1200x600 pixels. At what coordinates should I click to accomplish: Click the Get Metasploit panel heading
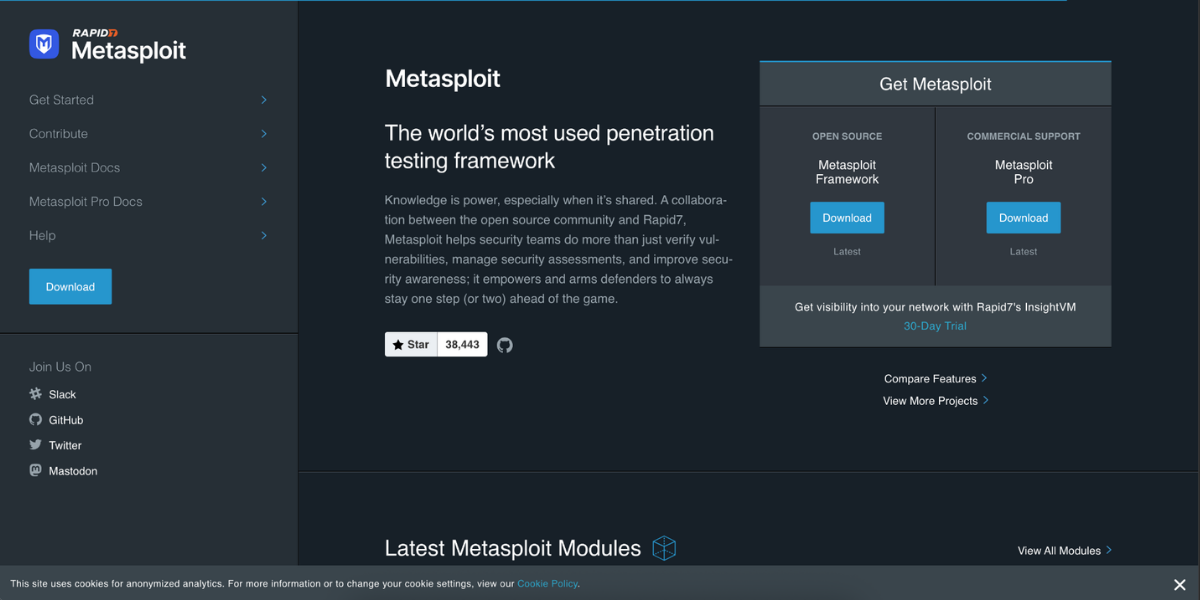pyautogui.click(x=935, y=84)
